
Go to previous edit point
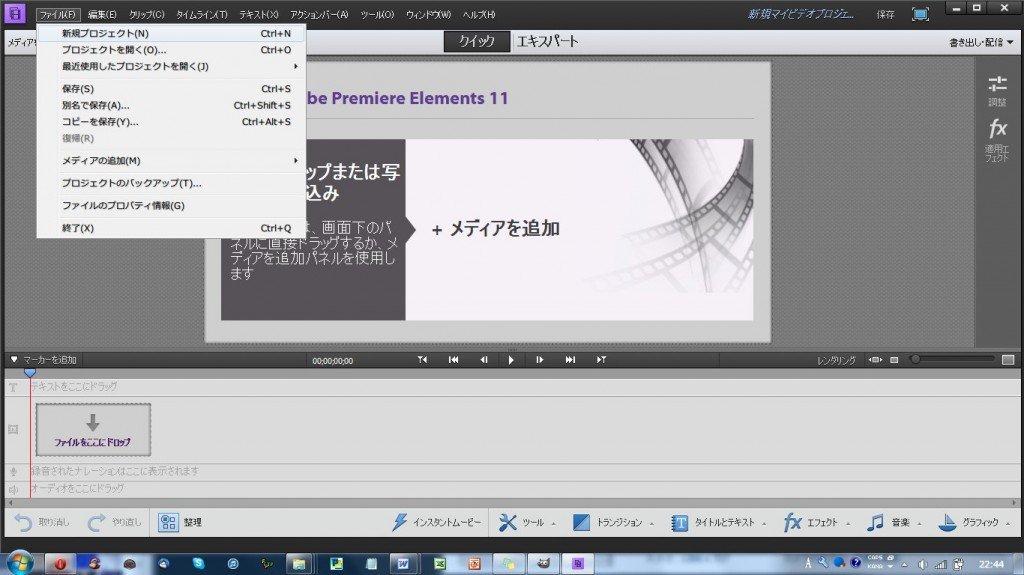(423, 359)
